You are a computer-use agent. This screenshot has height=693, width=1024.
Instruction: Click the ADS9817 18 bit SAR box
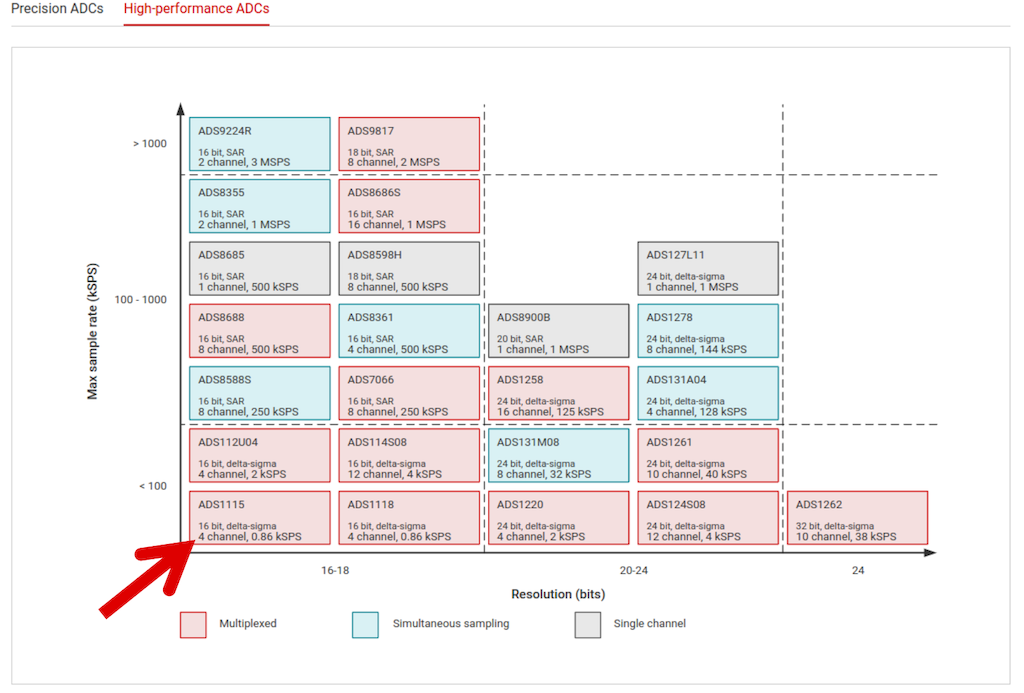(409, 144)
